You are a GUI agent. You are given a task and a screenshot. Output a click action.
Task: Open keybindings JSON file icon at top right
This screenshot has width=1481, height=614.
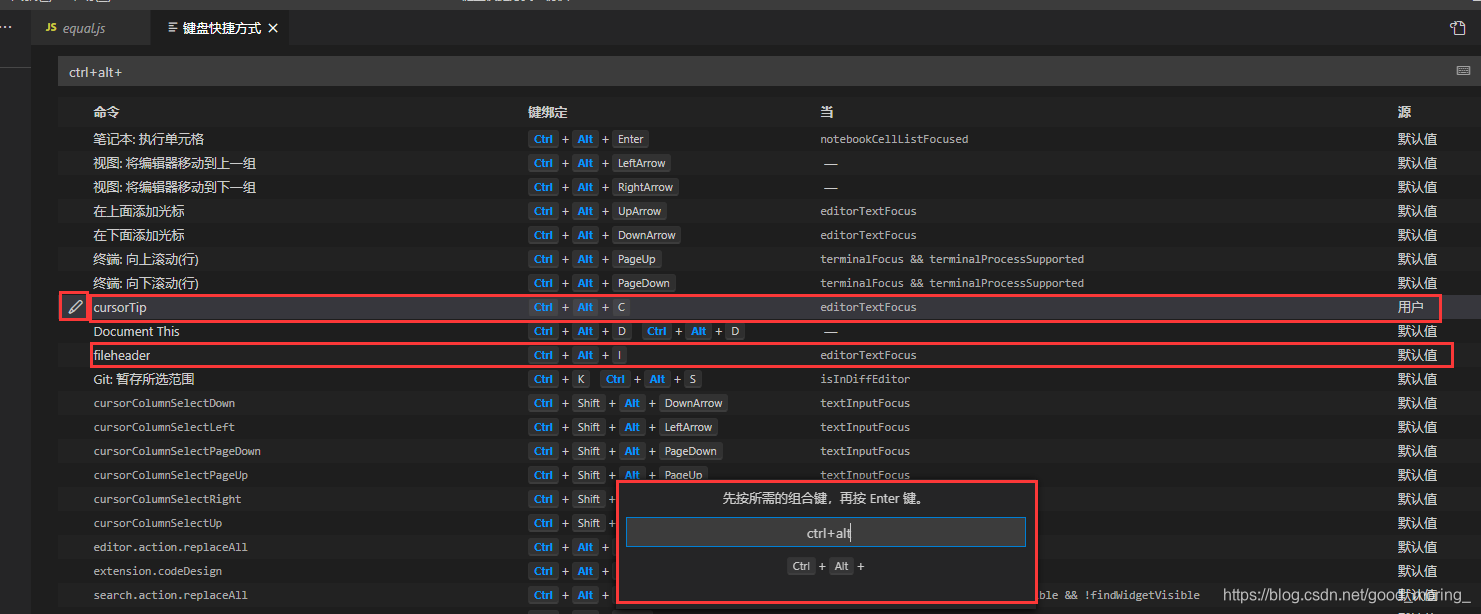[1458, 28]
